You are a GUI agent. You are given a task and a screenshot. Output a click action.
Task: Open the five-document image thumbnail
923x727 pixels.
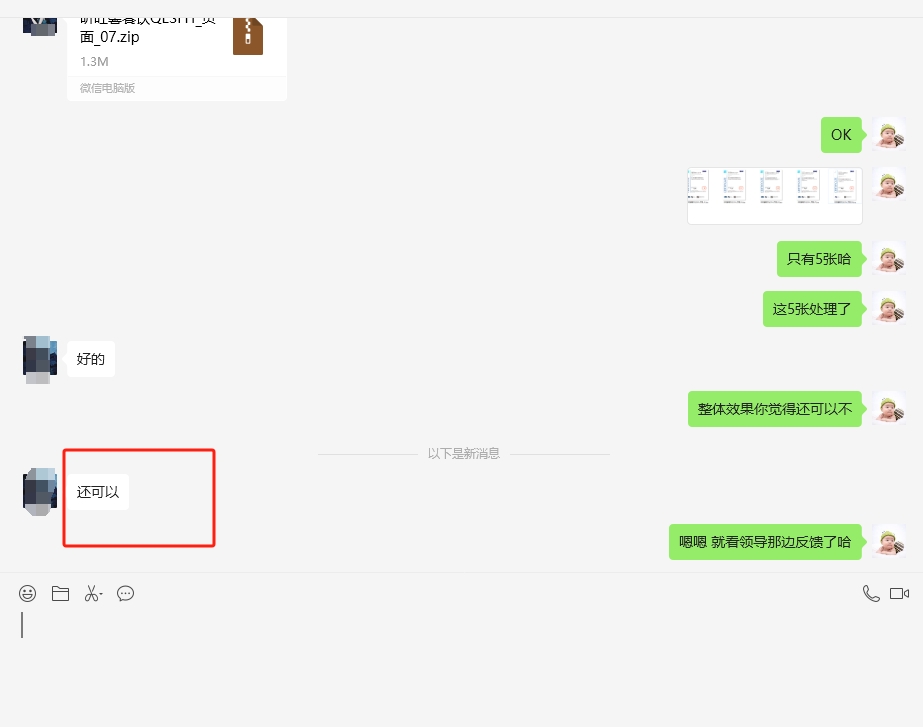pyautogui.click(x=774, y=196)
